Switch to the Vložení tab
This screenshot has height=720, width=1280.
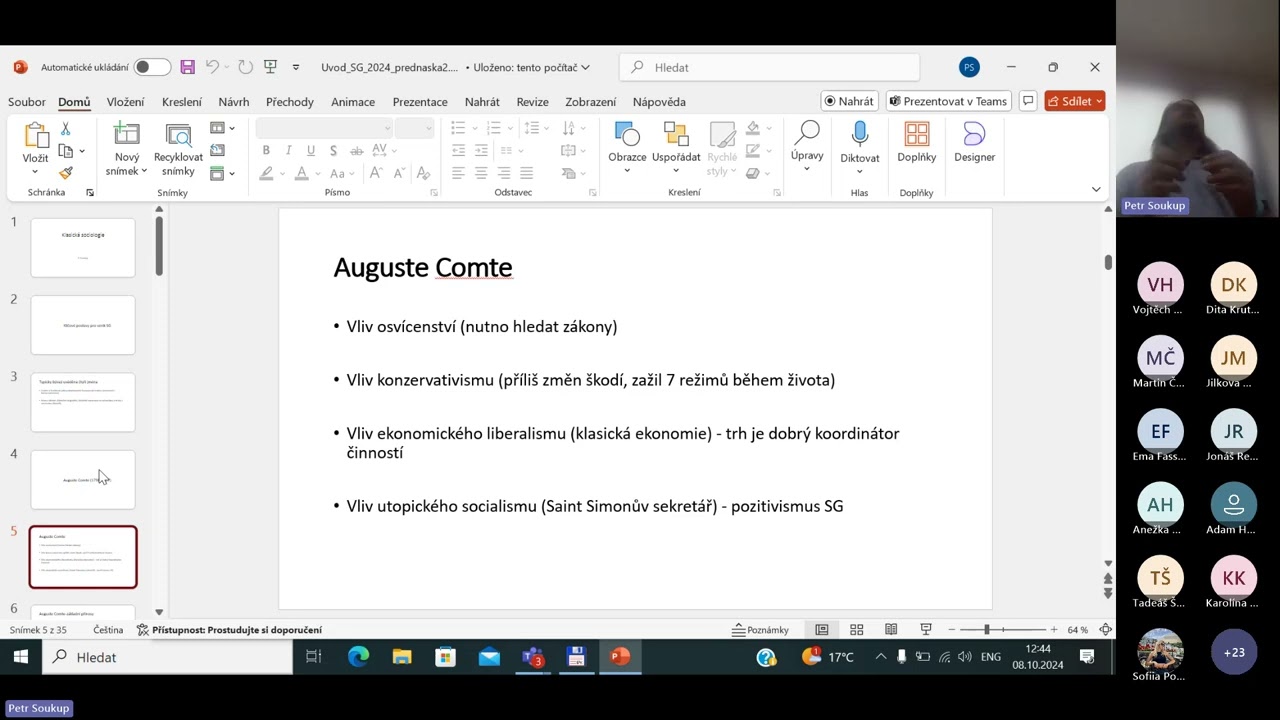point(125,102)
